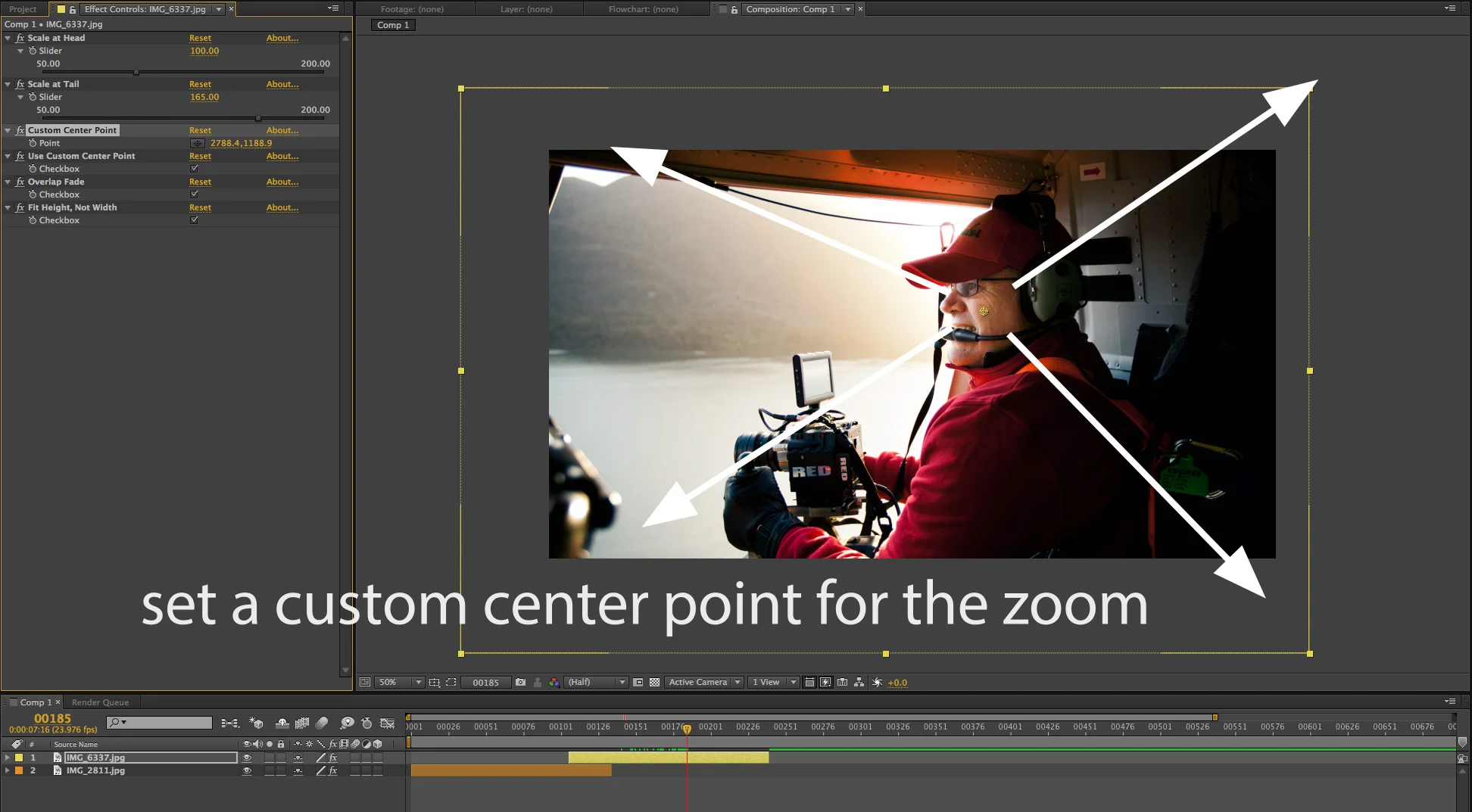Expand layer IMG_6337.jpg in timeline
This screenshot has height=812, width=1472.
8,758
